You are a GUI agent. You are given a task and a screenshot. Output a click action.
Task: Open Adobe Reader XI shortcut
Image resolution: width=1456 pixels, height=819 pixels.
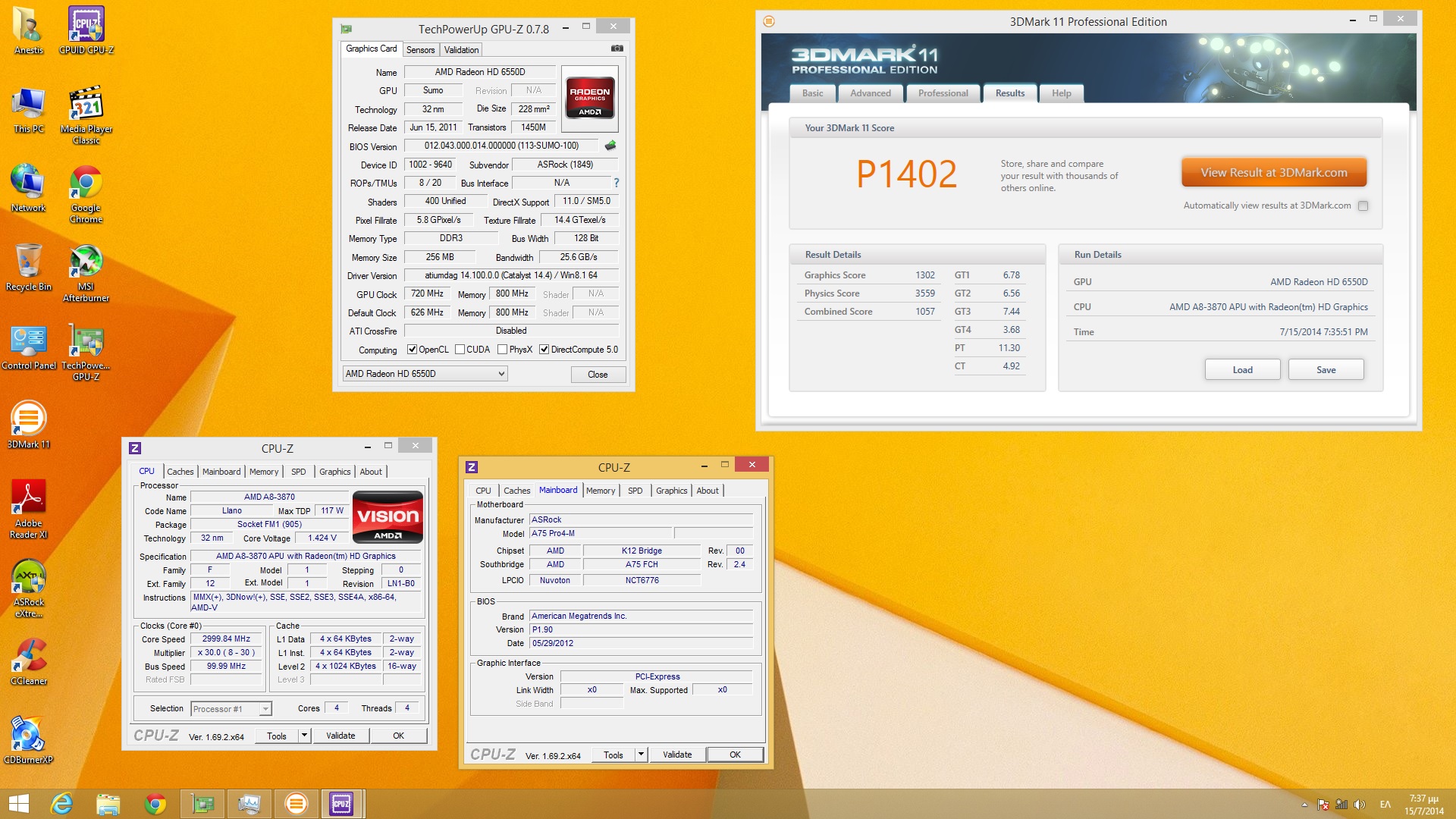(29, 509)
